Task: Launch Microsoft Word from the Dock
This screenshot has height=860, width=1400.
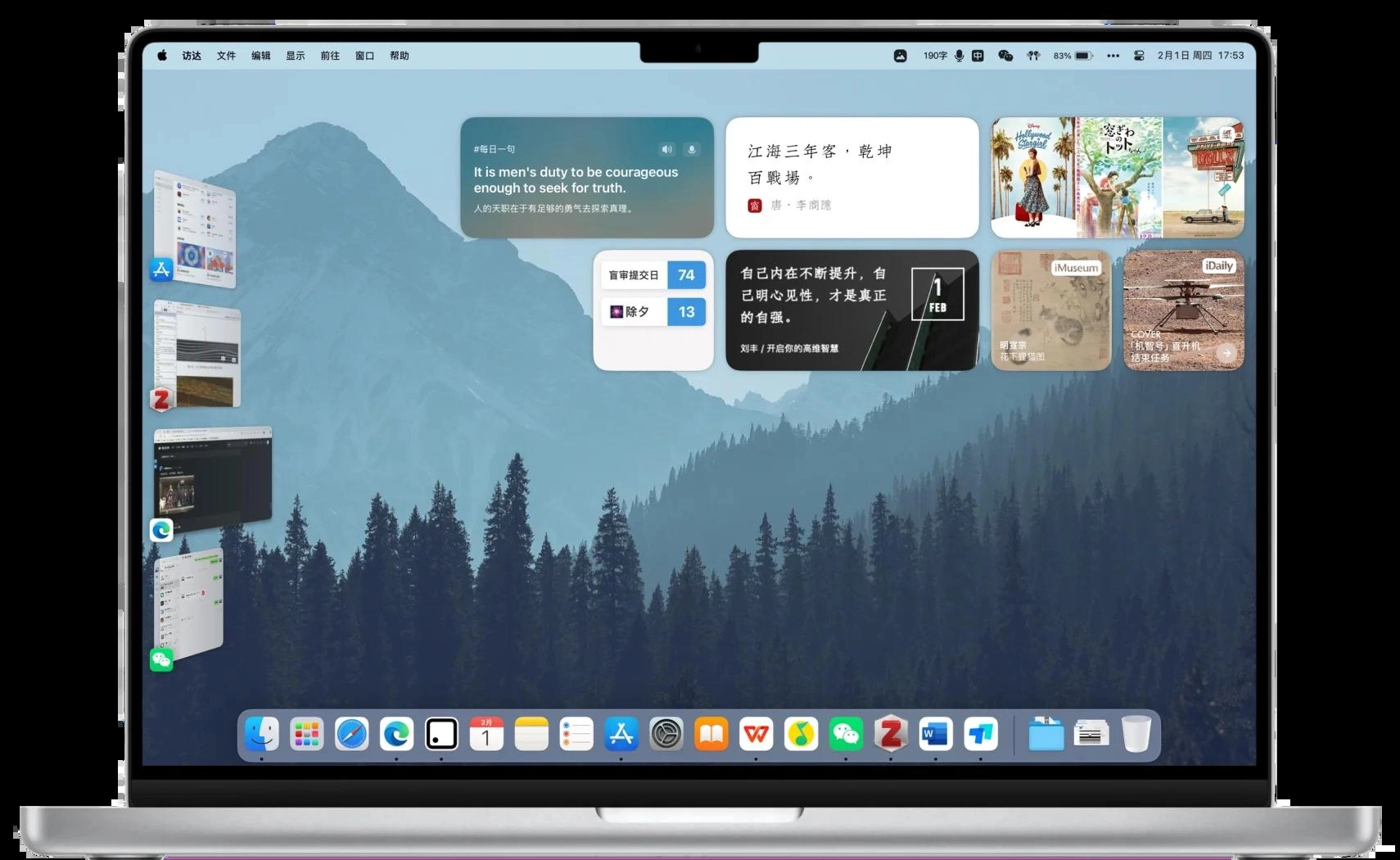Action: click(936, 735)
